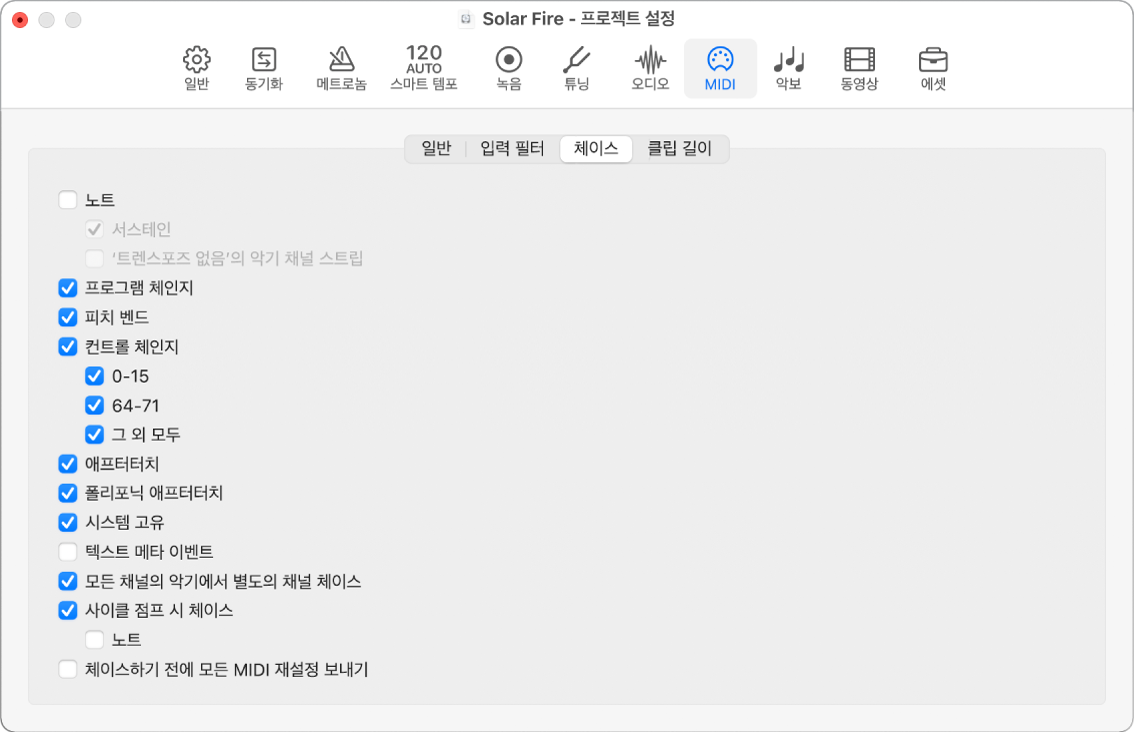Open the 에셋 assets briefcase icon

(x=933, y=68)
